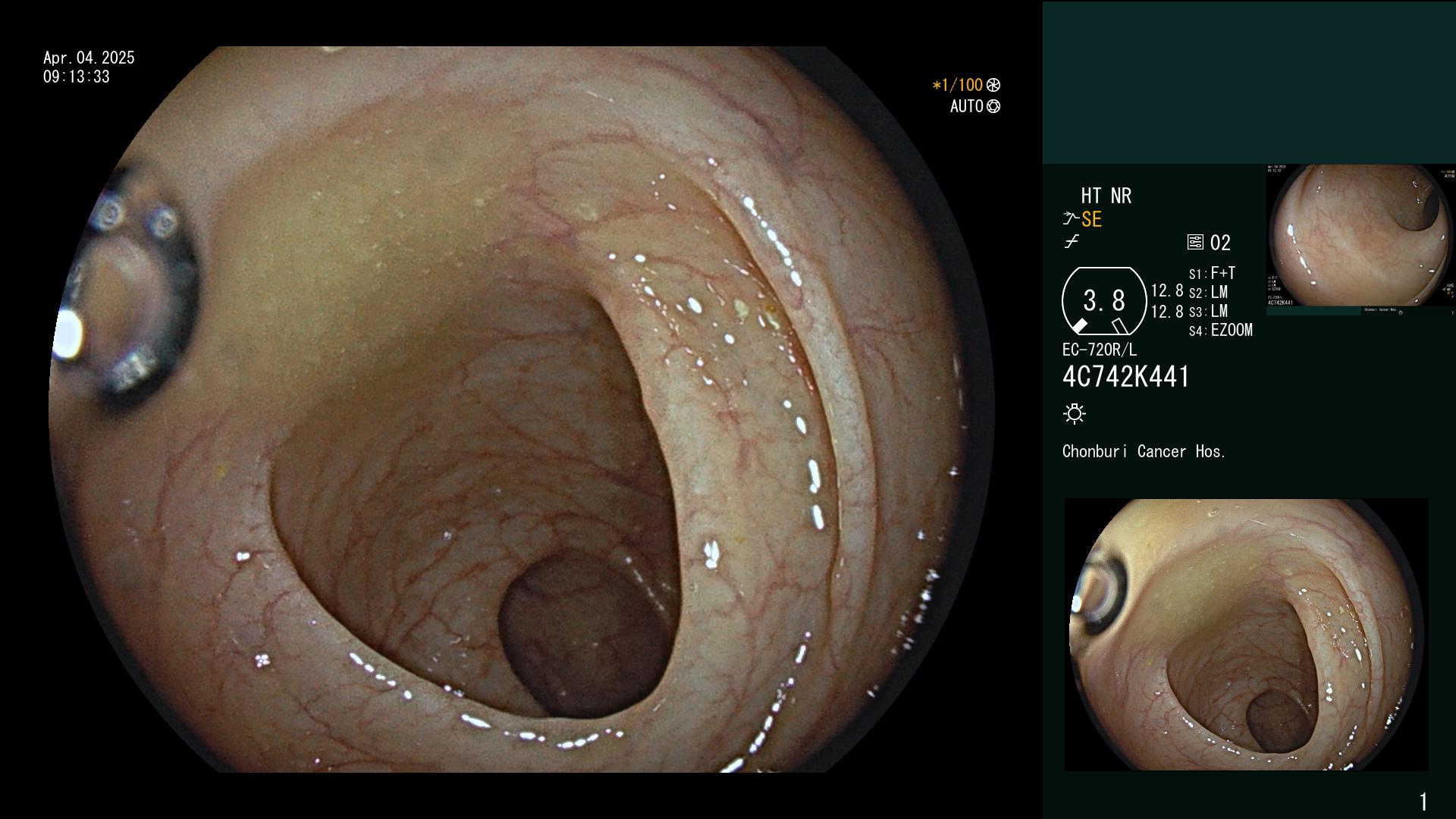The width and height of the screenshot is (1456, 819).
Task: Click the 'HT NR' setting label
Action: (x=1106, y=196)
